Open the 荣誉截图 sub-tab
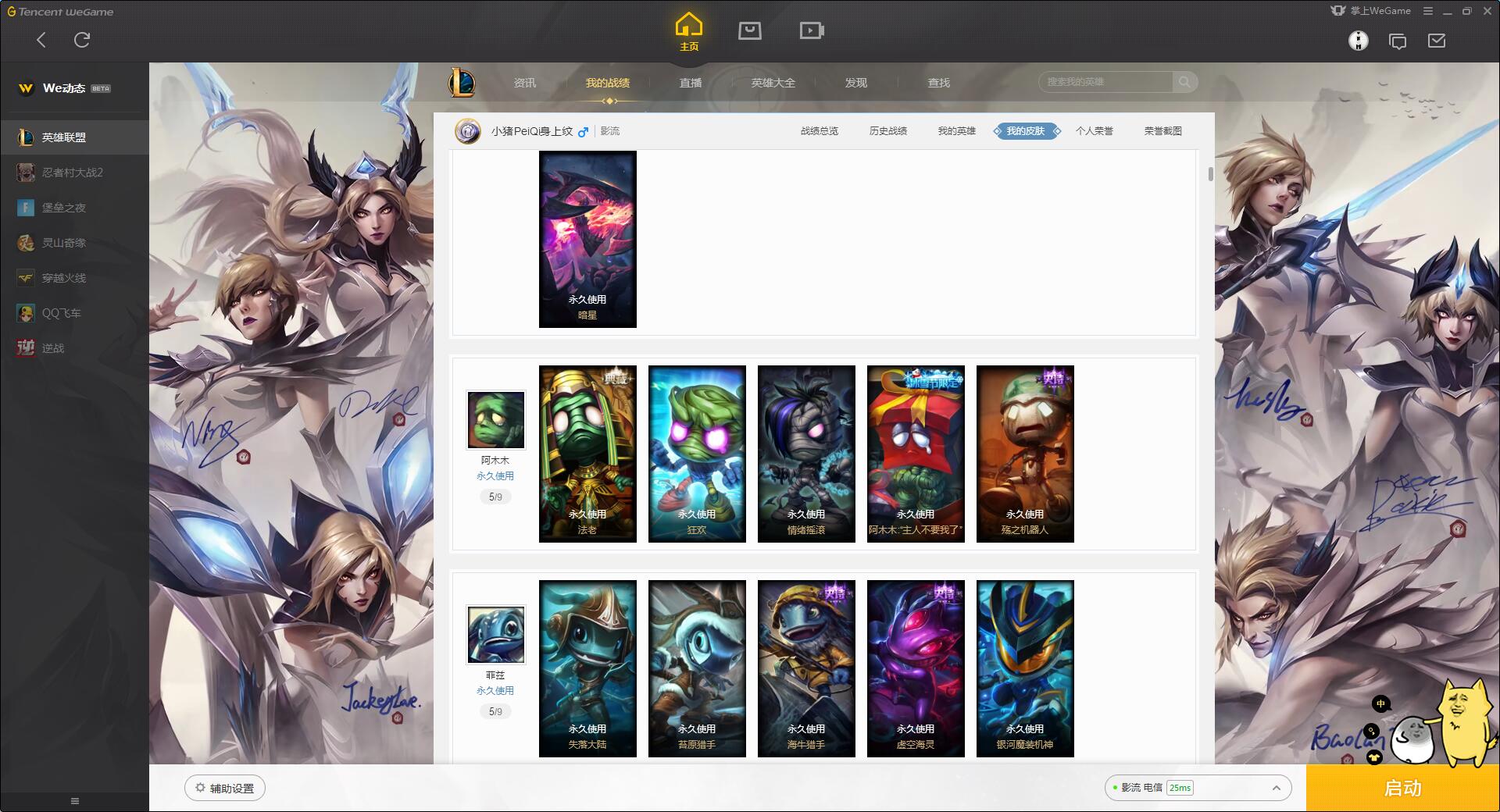The height and width of the screenshot is (812, 1500). point(1163,131)
